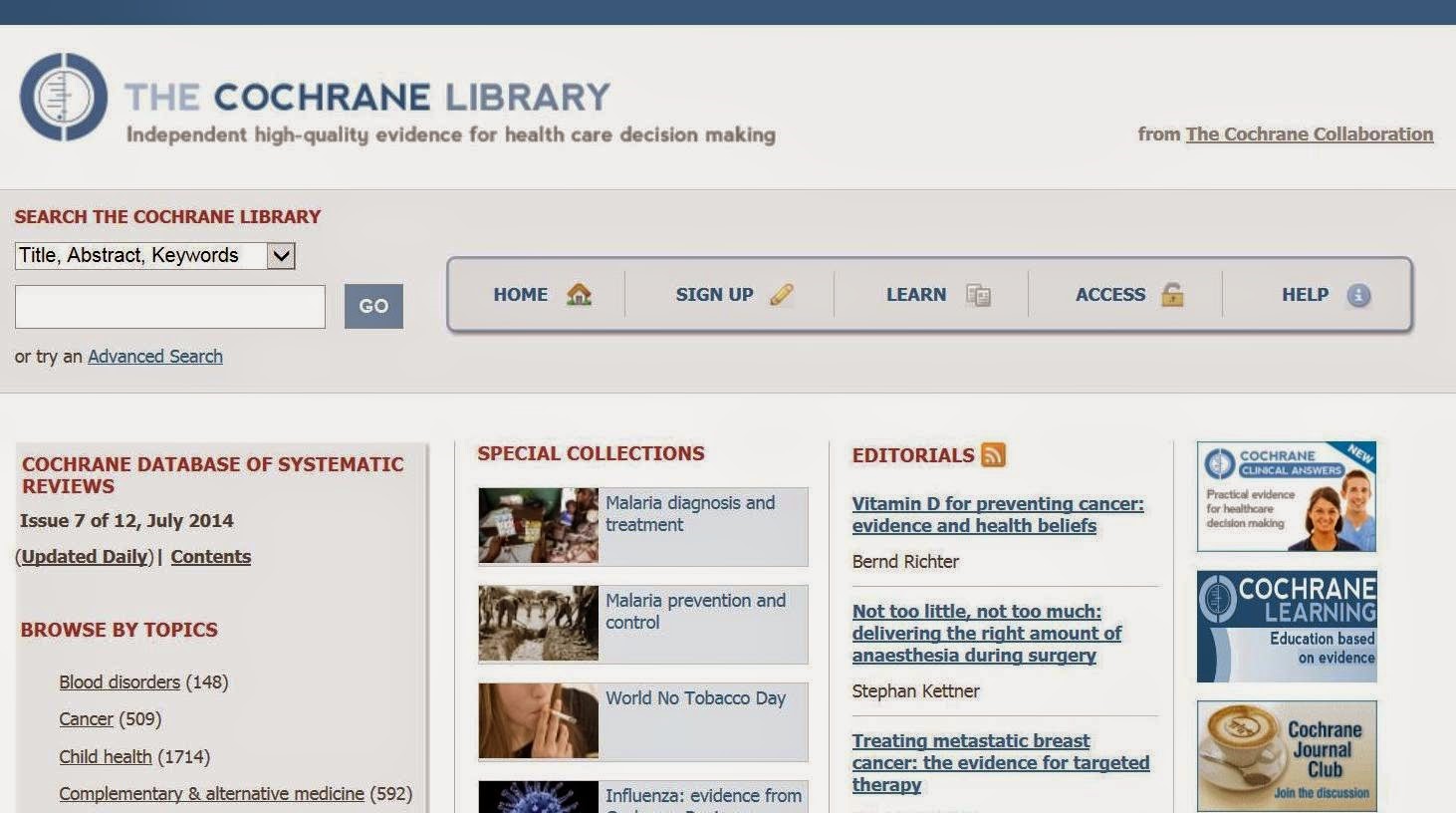Click the author name Bernd Richter

click(905, 561)
